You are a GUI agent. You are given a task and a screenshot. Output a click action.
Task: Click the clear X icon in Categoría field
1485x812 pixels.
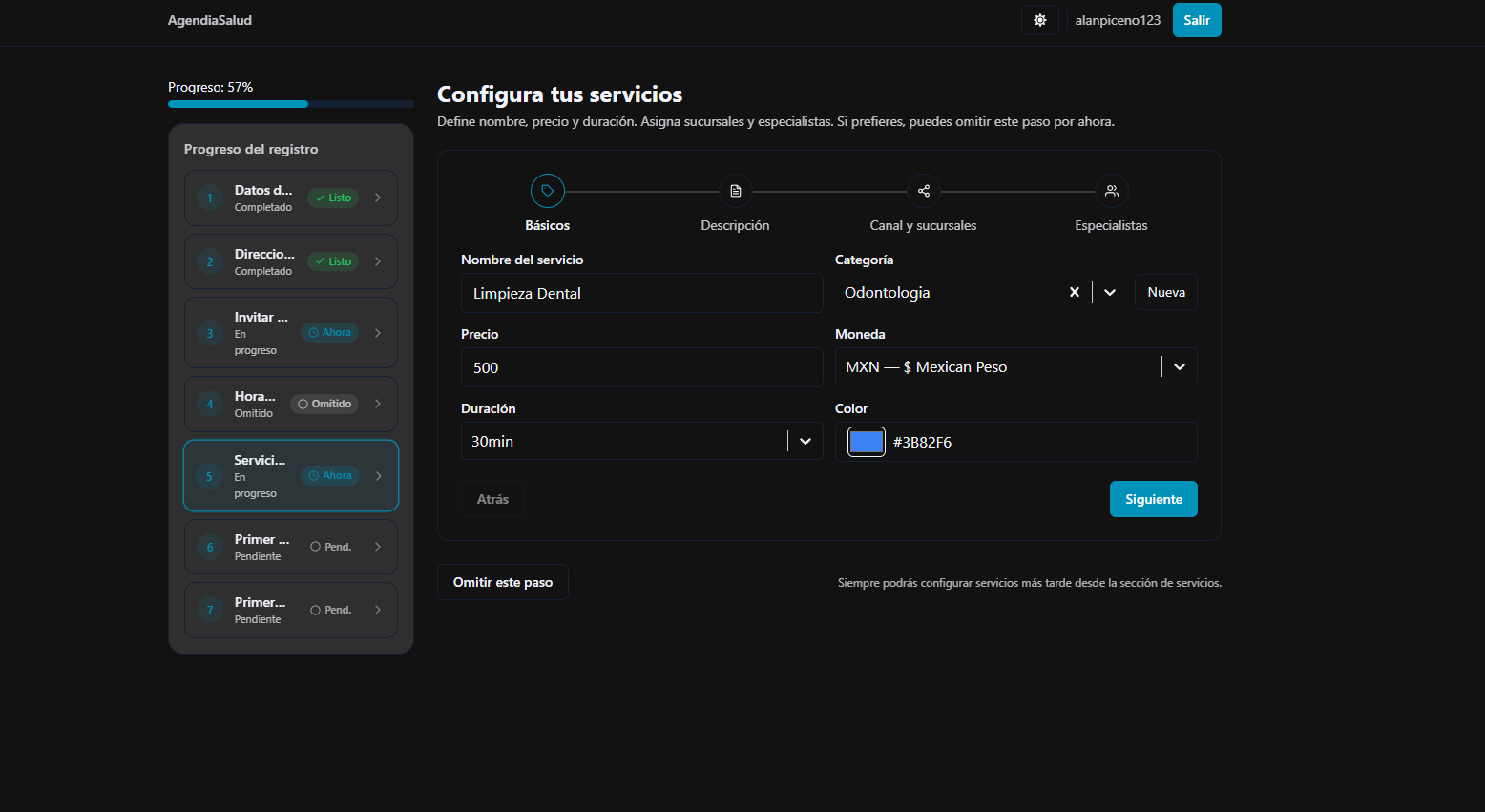[x=1075, y=292]
